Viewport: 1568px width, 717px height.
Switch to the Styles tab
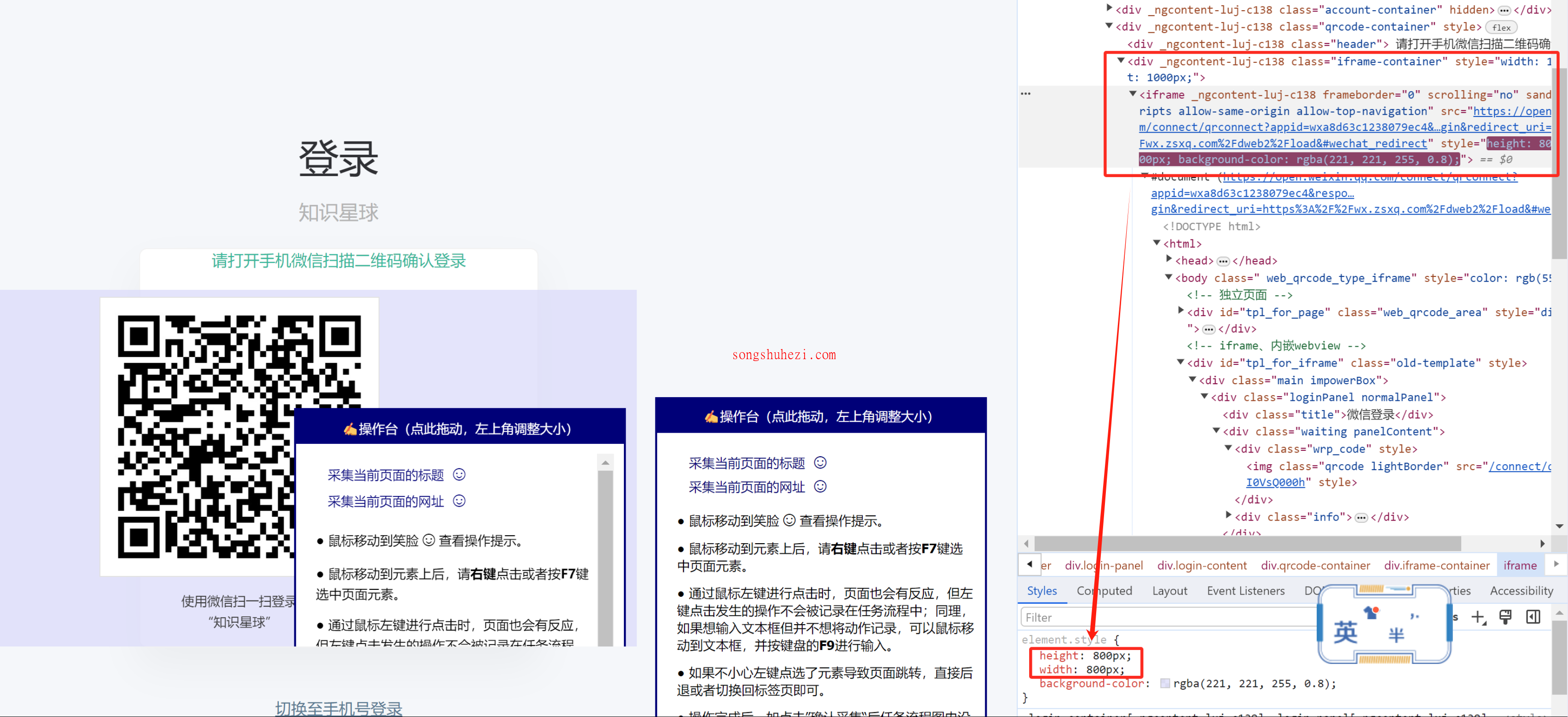(1042, 590)
